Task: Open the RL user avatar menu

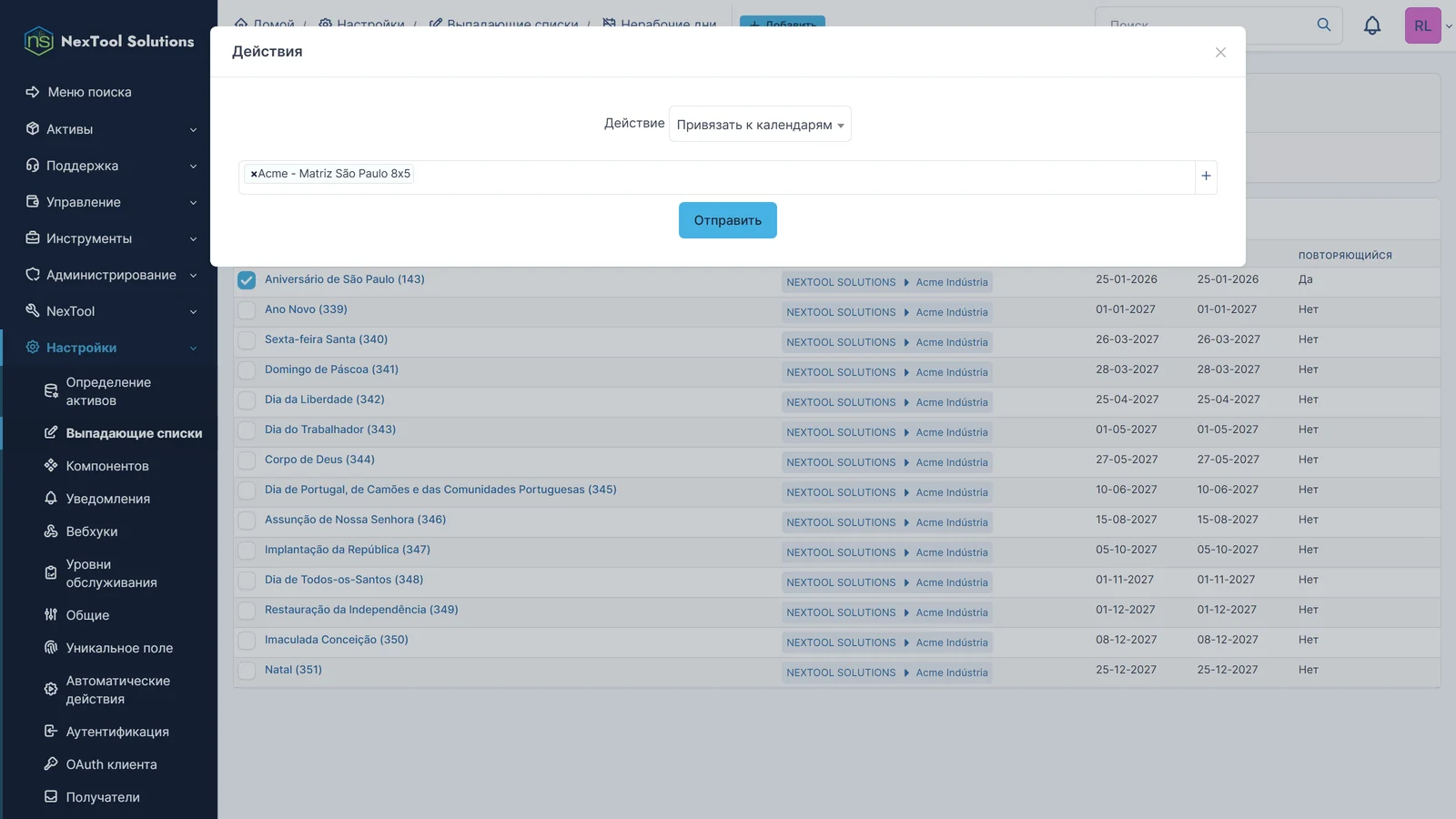Action: [1422, 25]
